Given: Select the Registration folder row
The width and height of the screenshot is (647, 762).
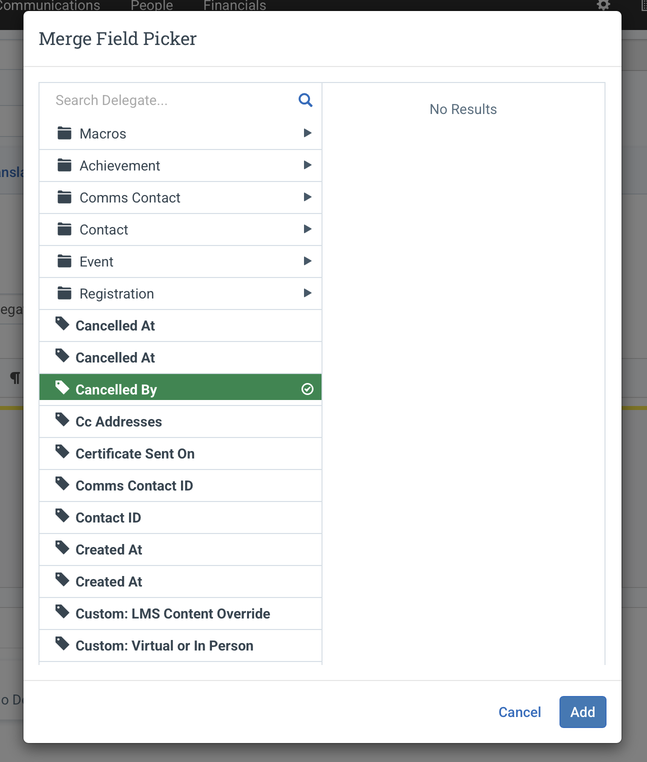Looking at the screenshot, I should [180, 294].
